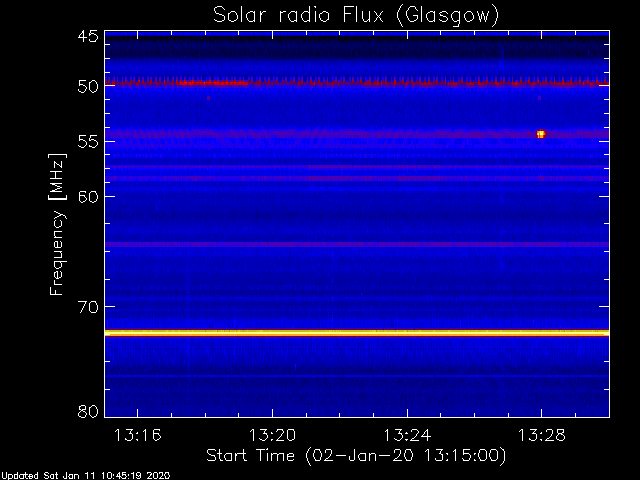
Task: Click the faint purple band near 58 MHz
Action: coord(357,178)
